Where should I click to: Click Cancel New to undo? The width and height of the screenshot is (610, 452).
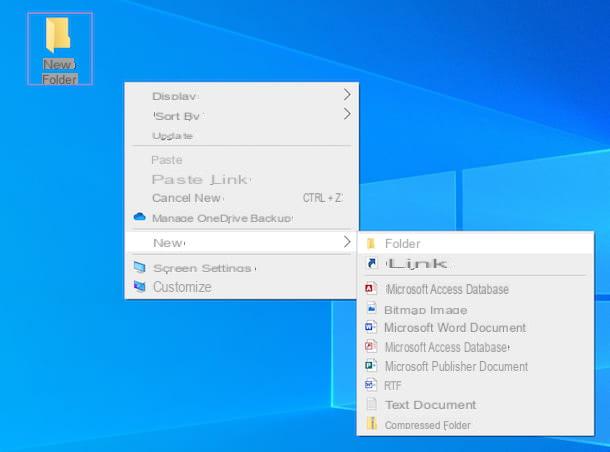point(186,198)
